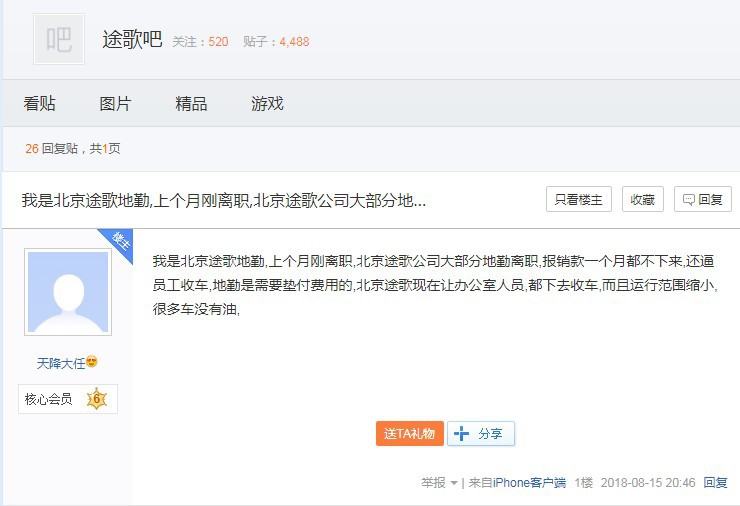Click the speech bubble 回复 button
Image resolution: width=740 pixels, height=506 pixels.
click(x=702, y=199)
